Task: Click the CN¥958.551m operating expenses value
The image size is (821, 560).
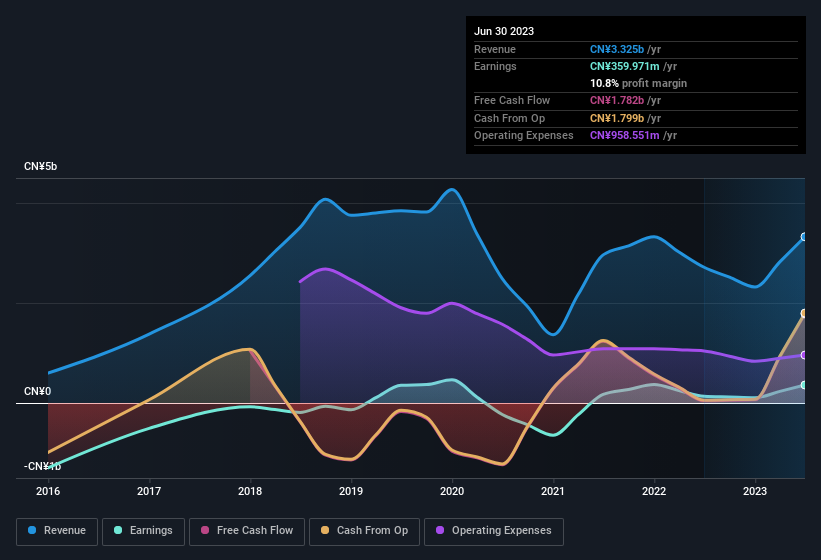Action: click(625, 136)
